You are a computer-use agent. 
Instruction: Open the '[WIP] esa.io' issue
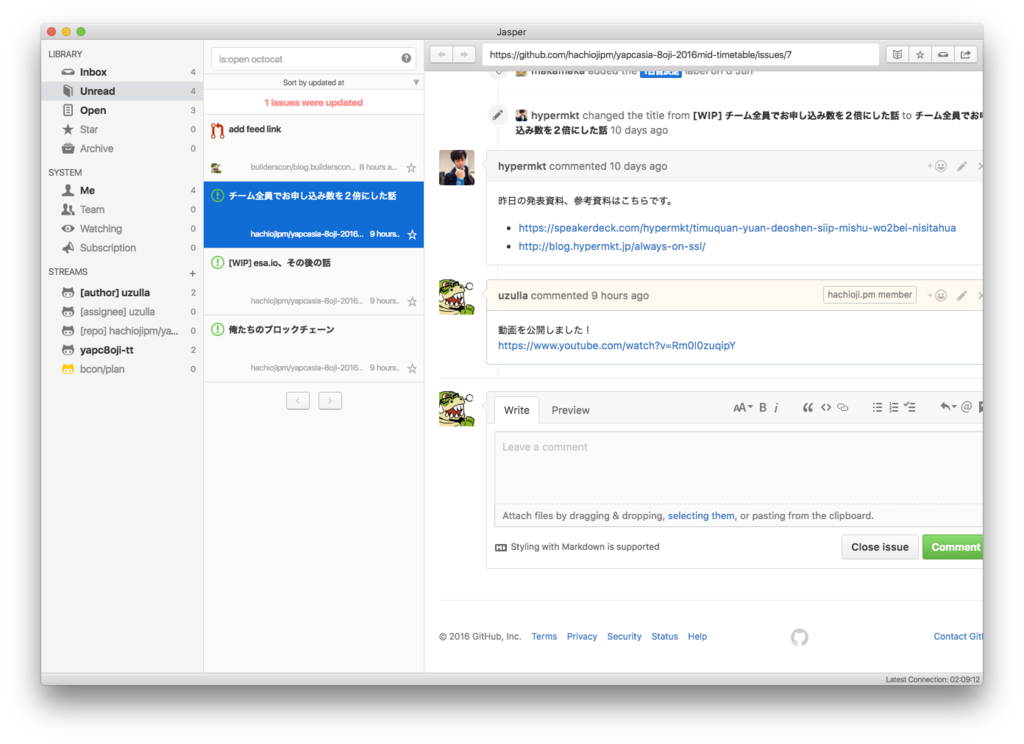coord(313,282)
